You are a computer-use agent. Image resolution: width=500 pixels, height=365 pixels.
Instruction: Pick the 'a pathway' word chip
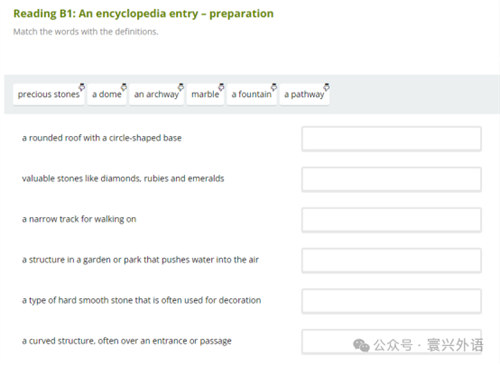click(x=304, y=94)
